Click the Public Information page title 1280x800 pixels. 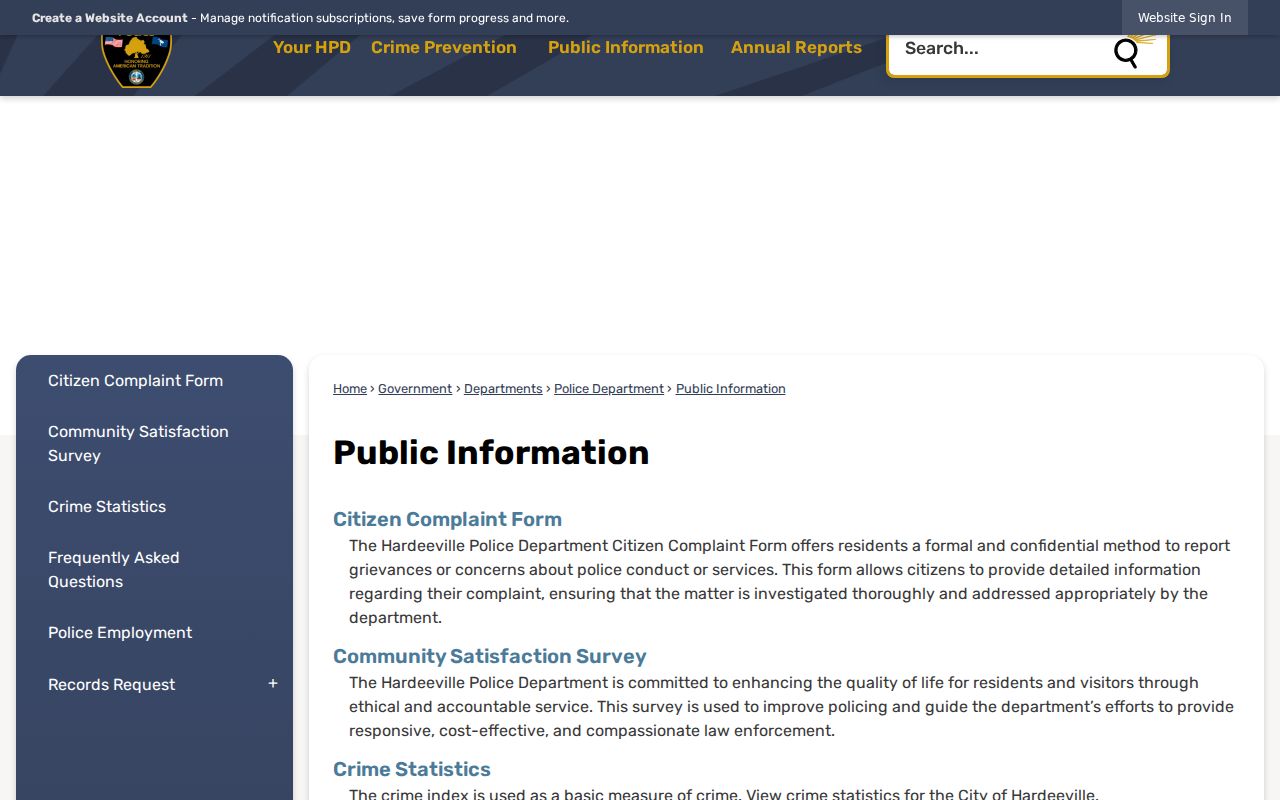pyautogui.click(x=491, y=453)
